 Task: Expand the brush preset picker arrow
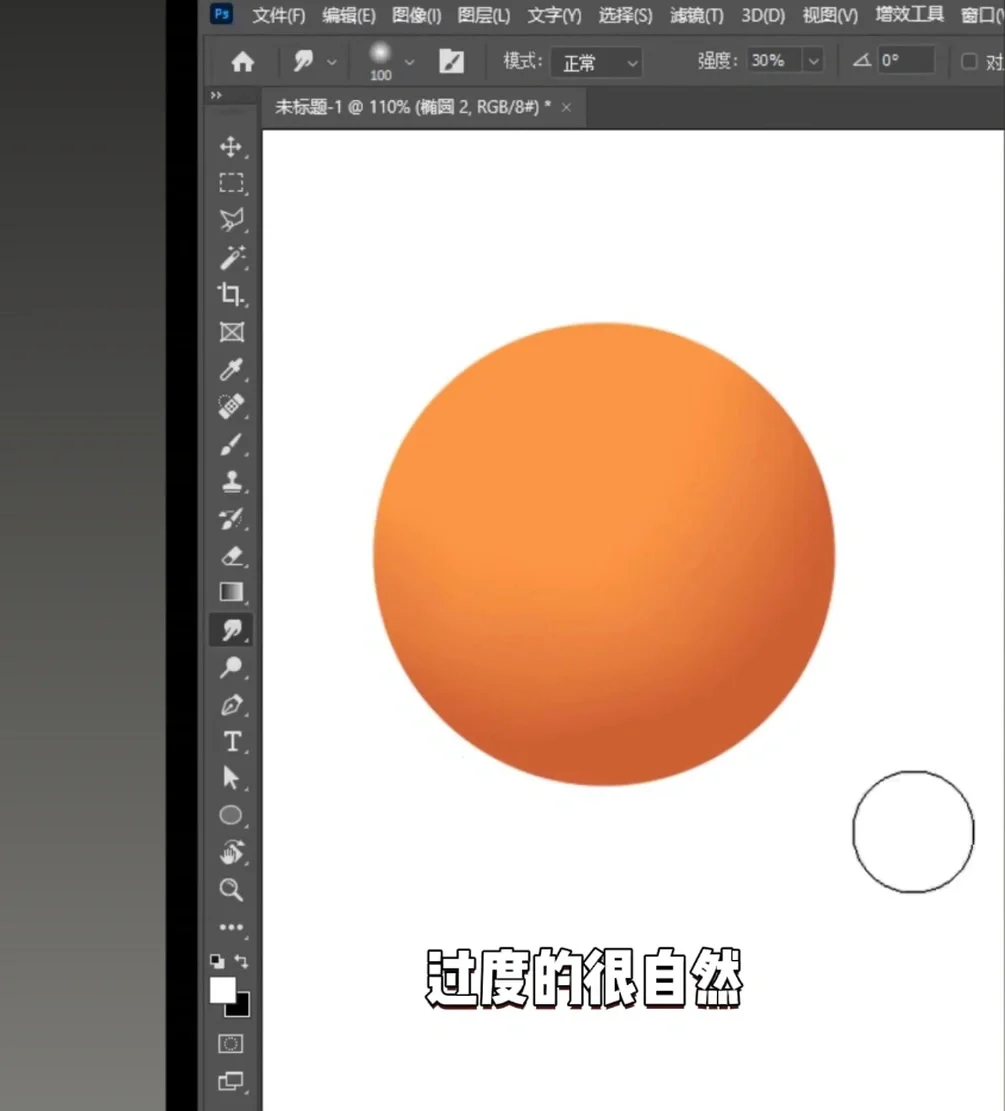410,61
